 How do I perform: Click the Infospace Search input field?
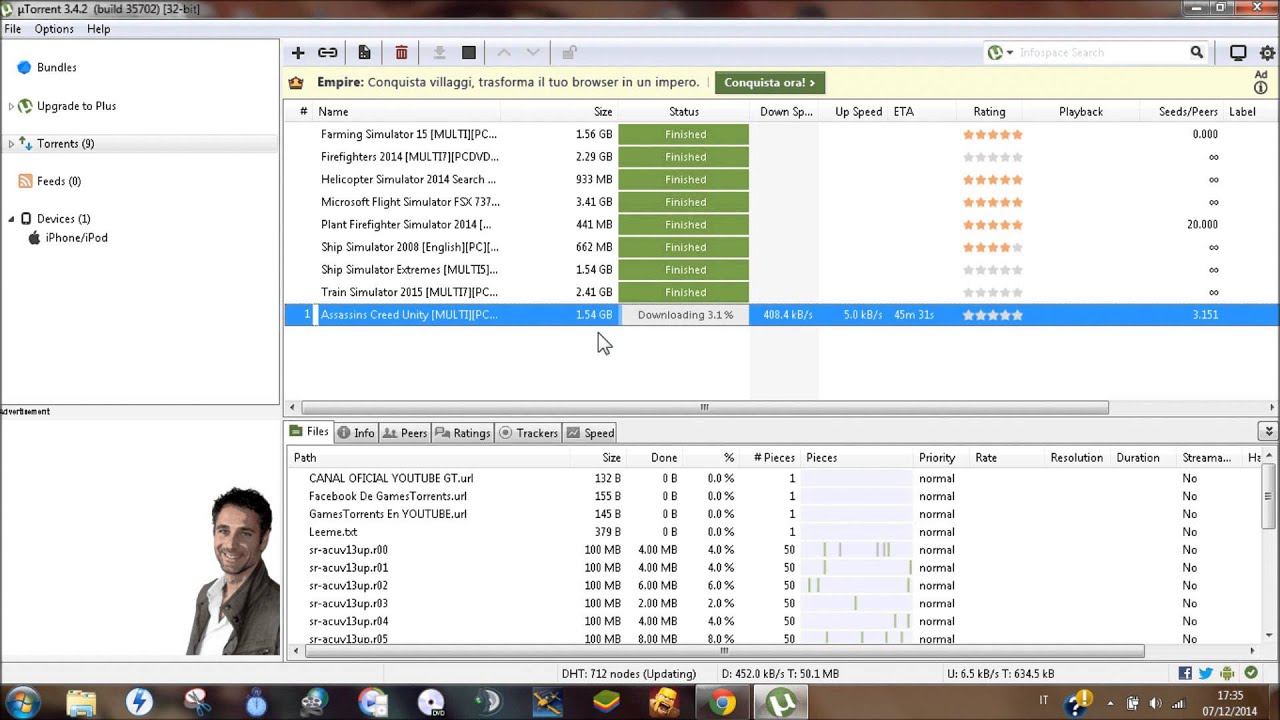pyautogui.click(x=1100, y=53)
